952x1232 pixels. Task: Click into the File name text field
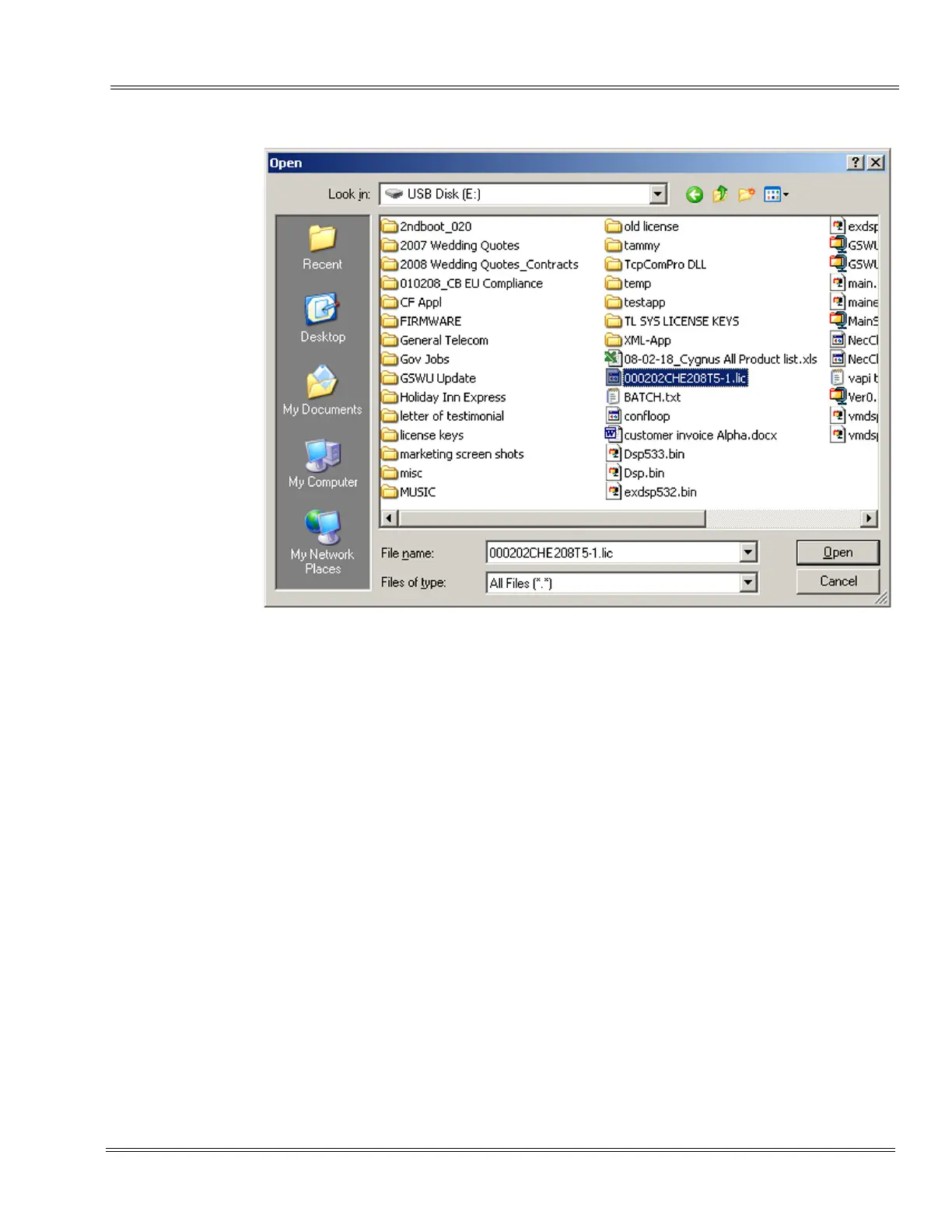tap(613, 553)
